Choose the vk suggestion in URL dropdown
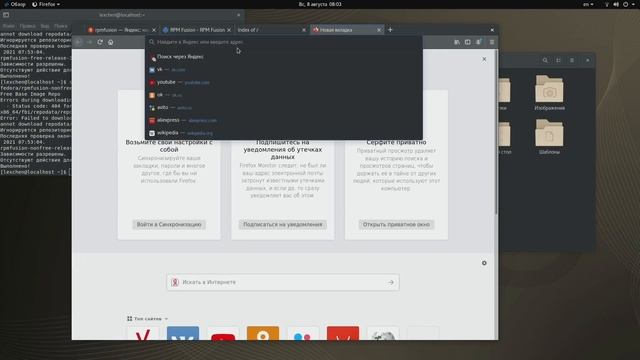The height and width of the screenshot is (360, 640). coord(284,70)
